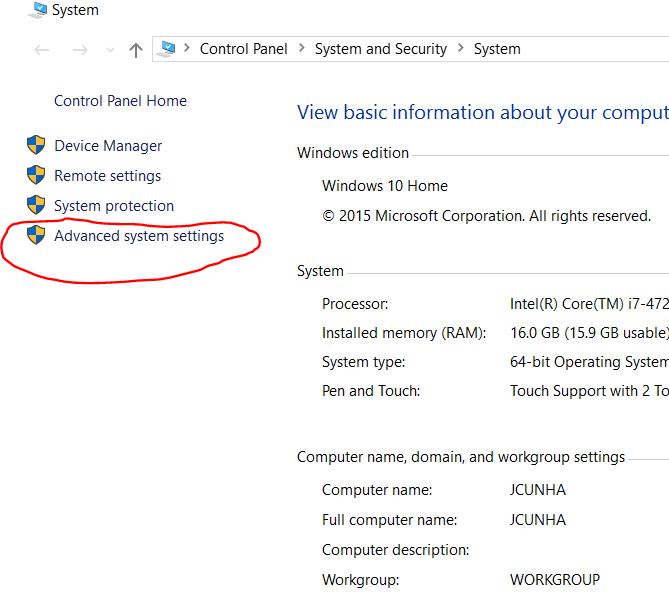Image resolution: width=669 pixels, height=592 pixels.
Task: Select System and Security breadcrumb
Action: coord(381,49)
